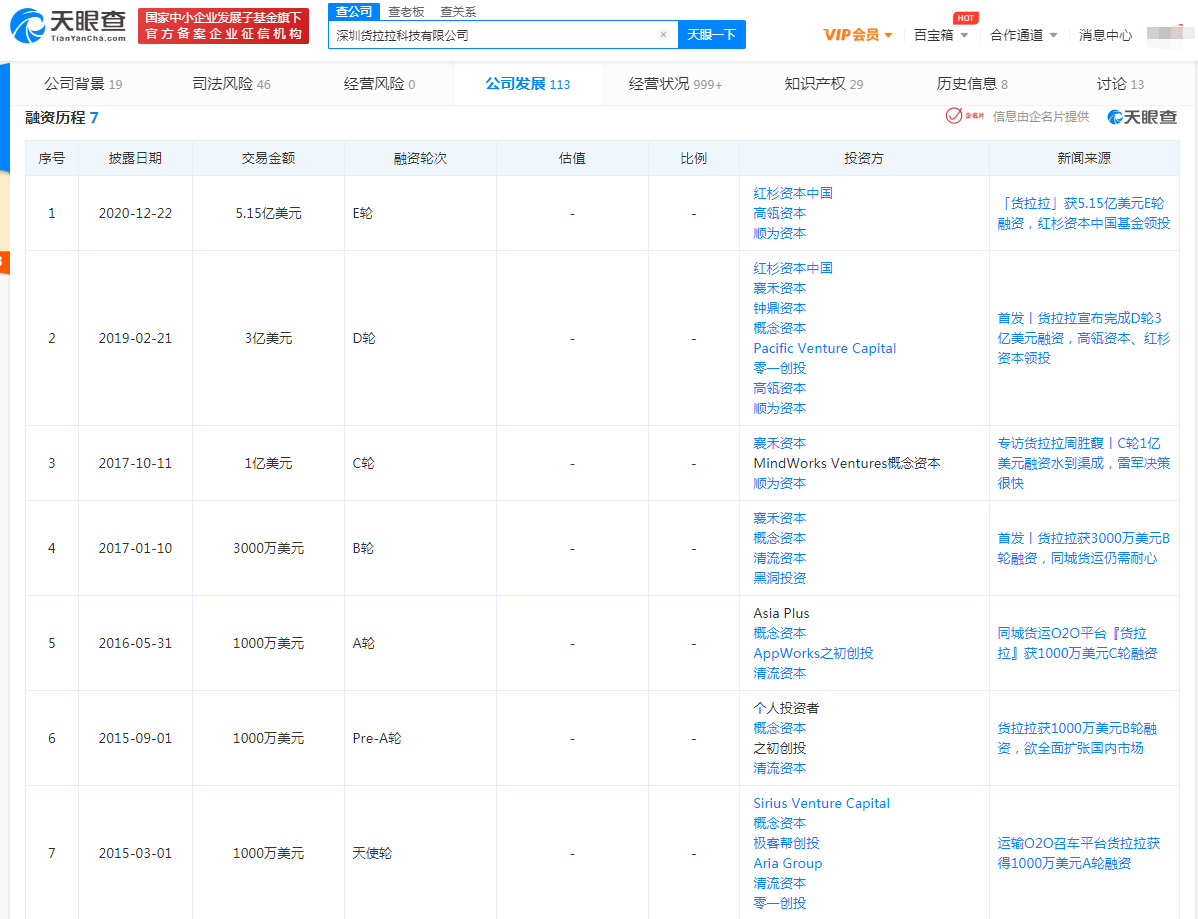Screen dimensions: 1198x919
Task: Switch to the 公司发展 tab
Action: point(527,84)
